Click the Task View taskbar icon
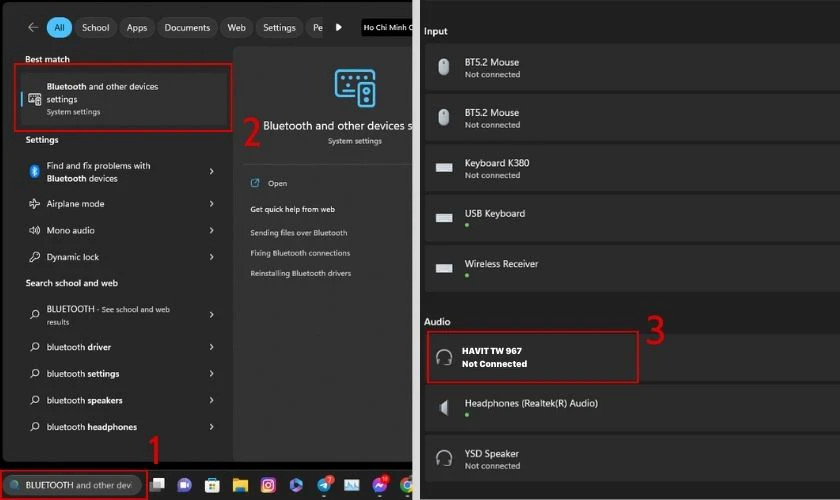 (158, 485)
